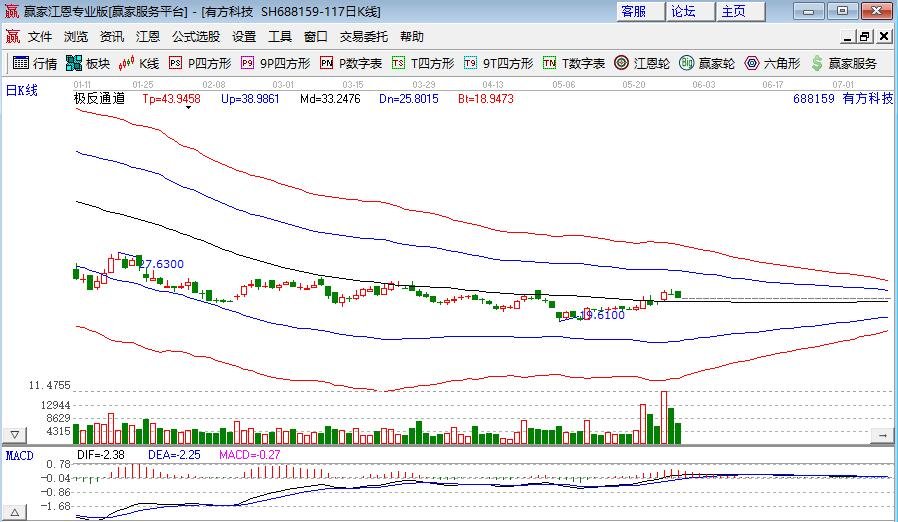Open the P数字表 tool
The width and height of the screenshot is (898, 522).
tap(350, 63)
